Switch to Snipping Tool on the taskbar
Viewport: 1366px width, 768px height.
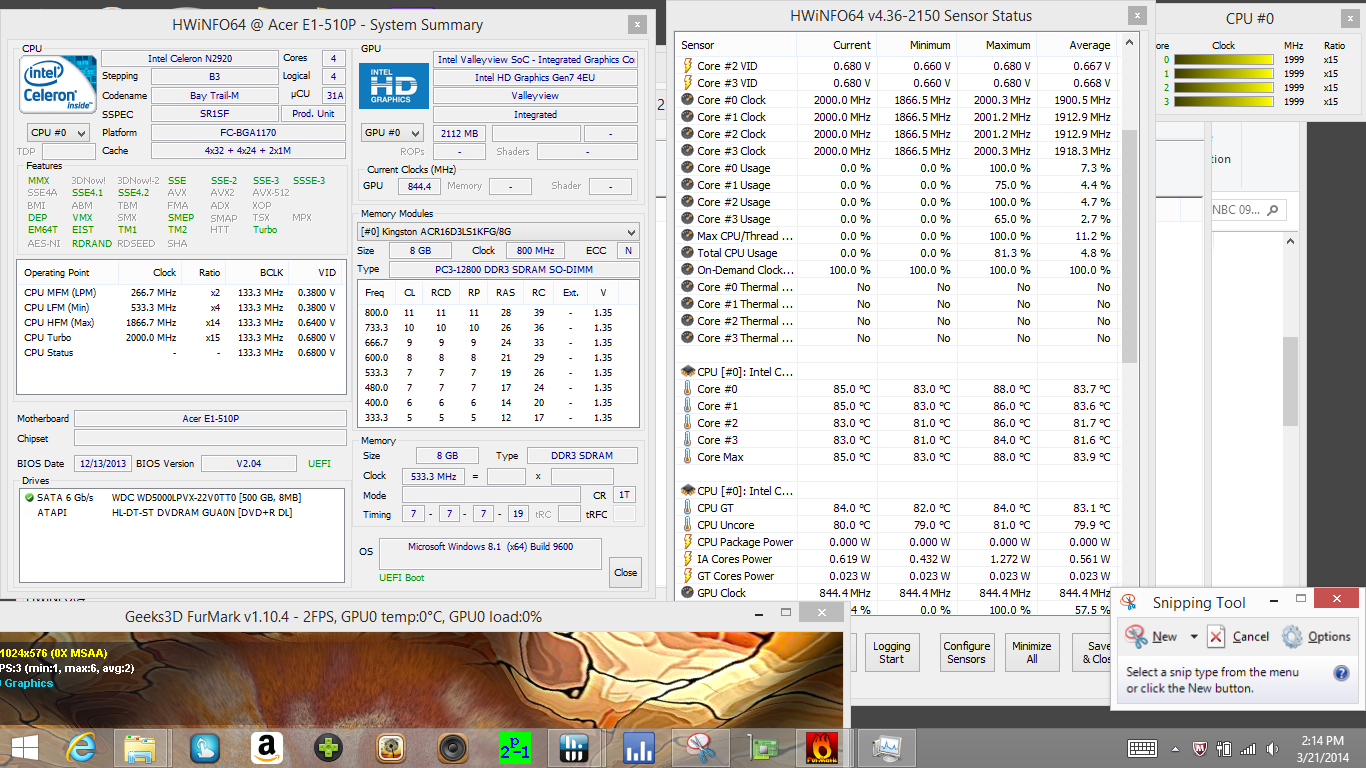700,748
